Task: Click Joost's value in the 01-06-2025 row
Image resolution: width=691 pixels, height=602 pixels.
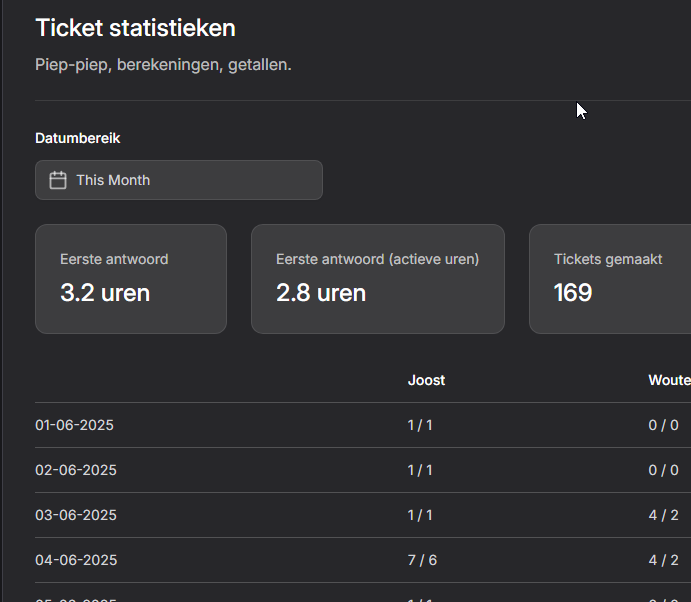Action: pyautogui.click(x=420, y=425)
